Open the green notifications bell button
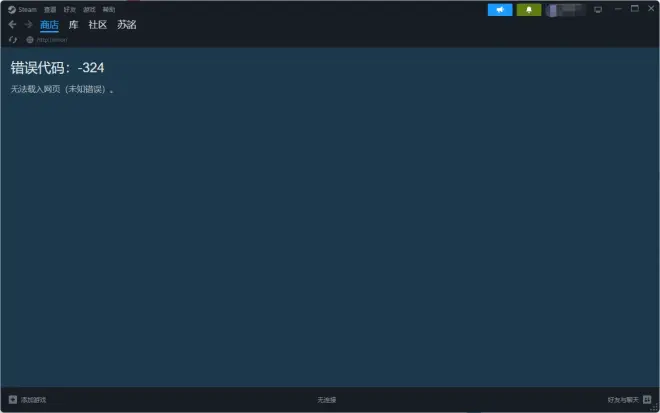Image resolution: width=660 pixels, height=413 pixels. coord(529,10)
